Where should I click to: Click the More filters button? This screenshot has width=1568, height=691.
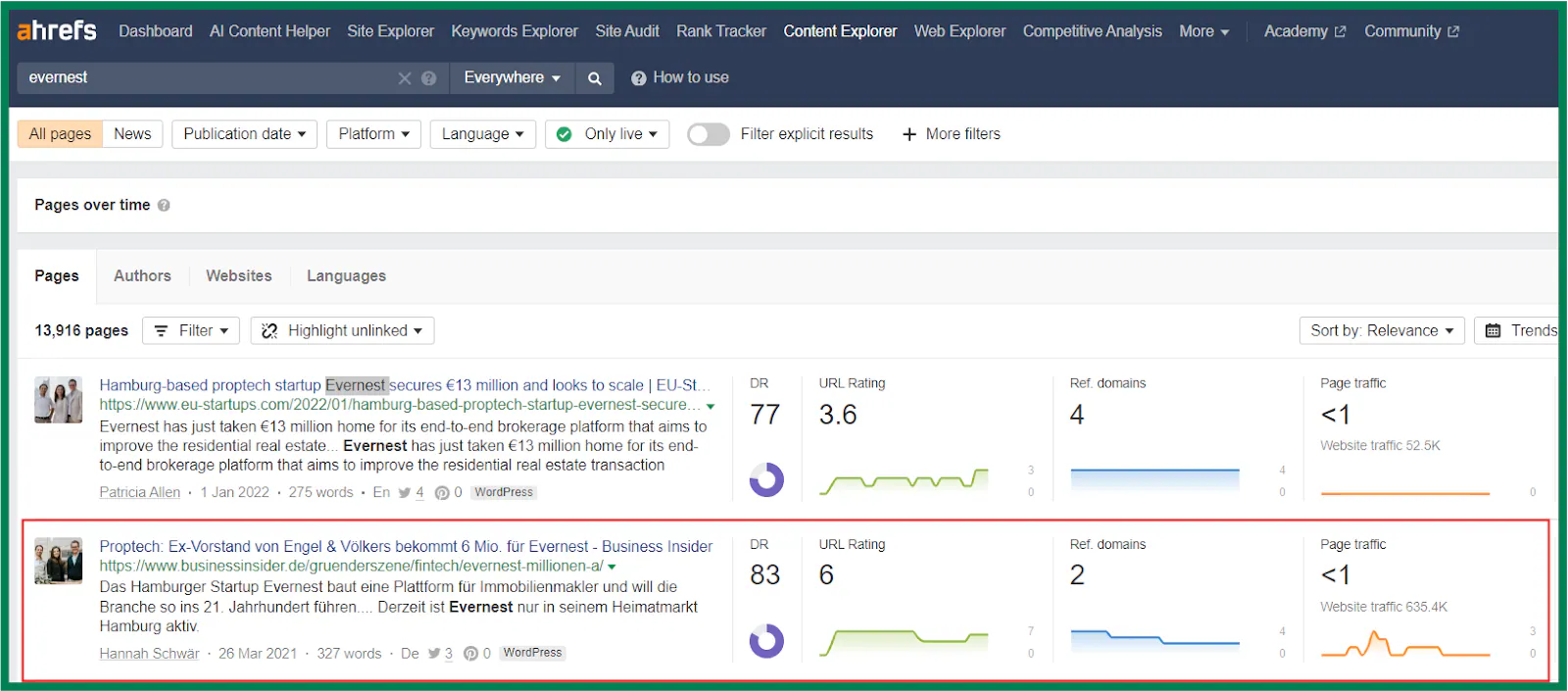tap(951, 134)
